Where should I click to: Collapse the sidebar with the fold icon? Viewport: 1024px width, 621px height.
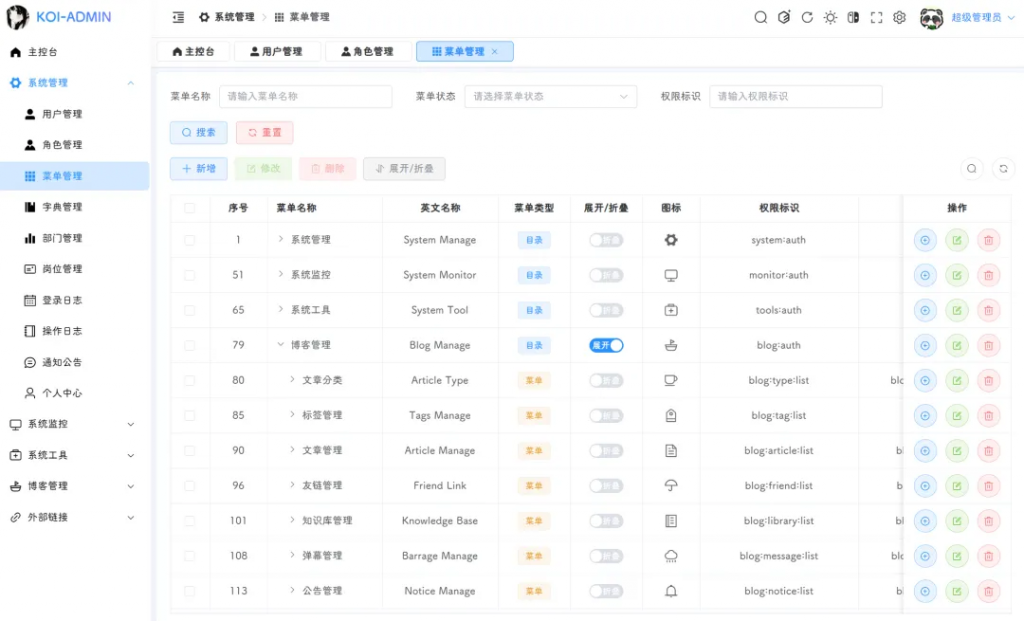[178, 18]
